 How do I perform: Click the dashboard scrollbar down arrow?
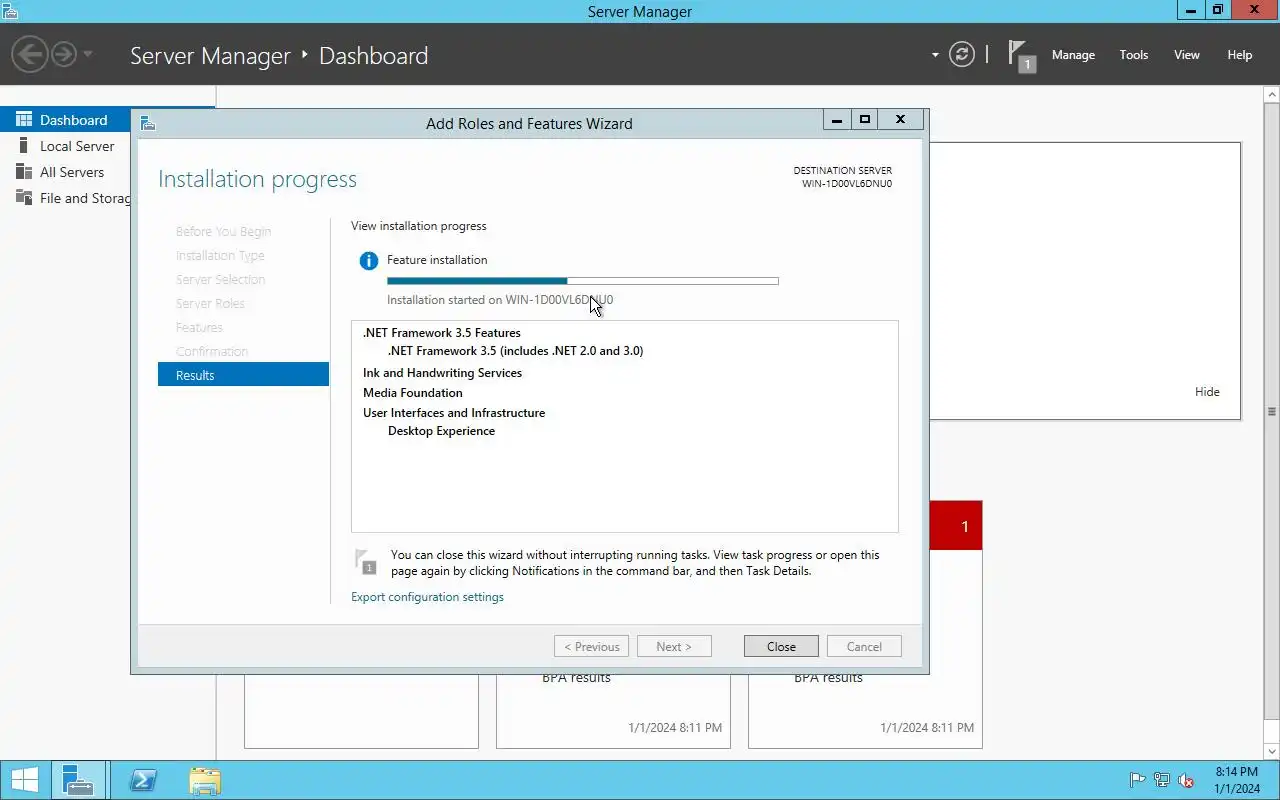(1272, 751)
